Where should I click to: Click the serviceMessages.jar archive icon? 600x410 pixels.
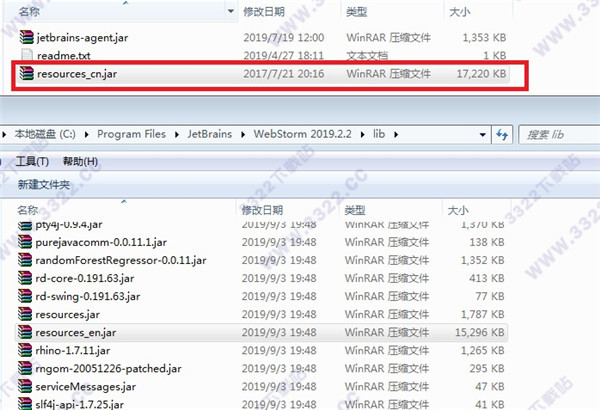coord(25,386)
